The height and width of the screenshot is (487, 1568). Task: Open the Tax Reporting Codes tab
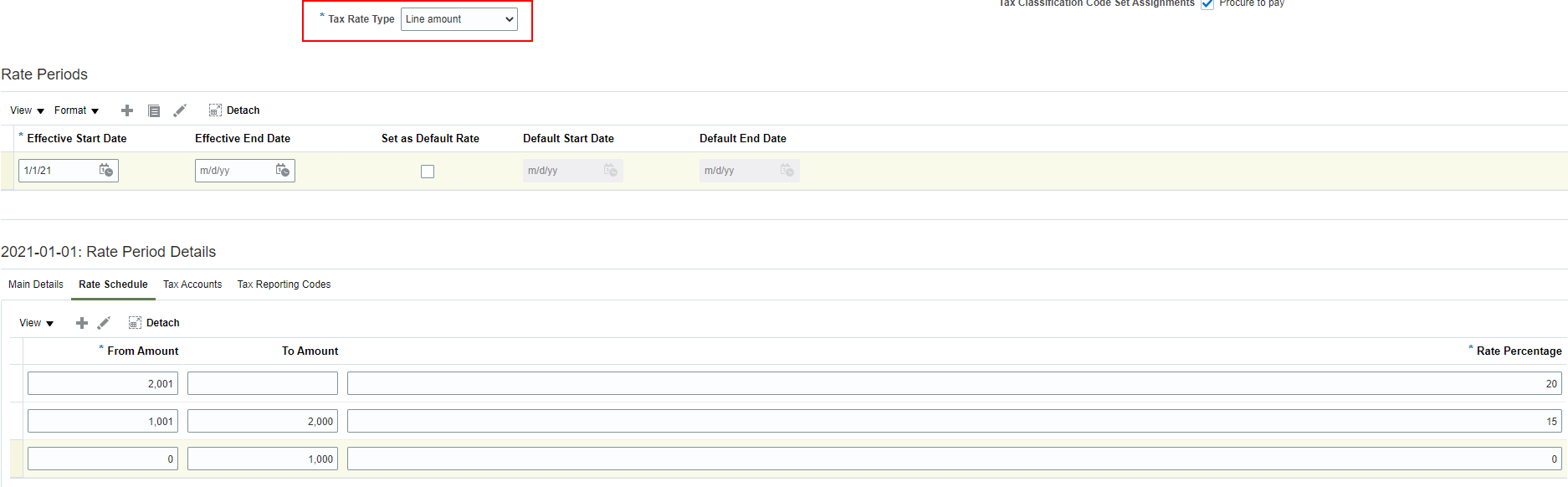284,285
